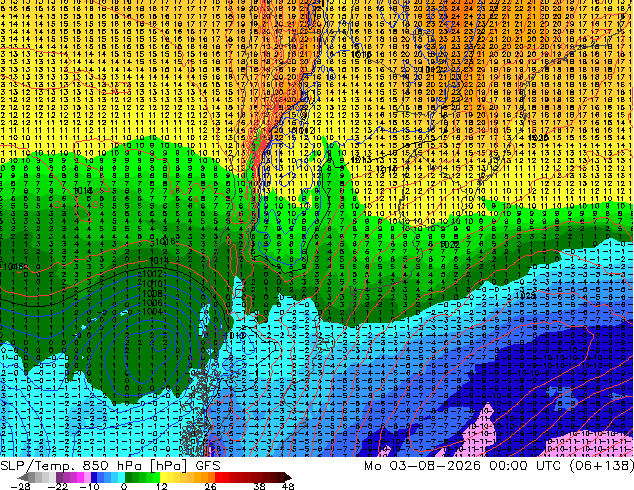Click the '26' legend value
The height and width of the screenshot is (490, 634).
pos(209,486)
